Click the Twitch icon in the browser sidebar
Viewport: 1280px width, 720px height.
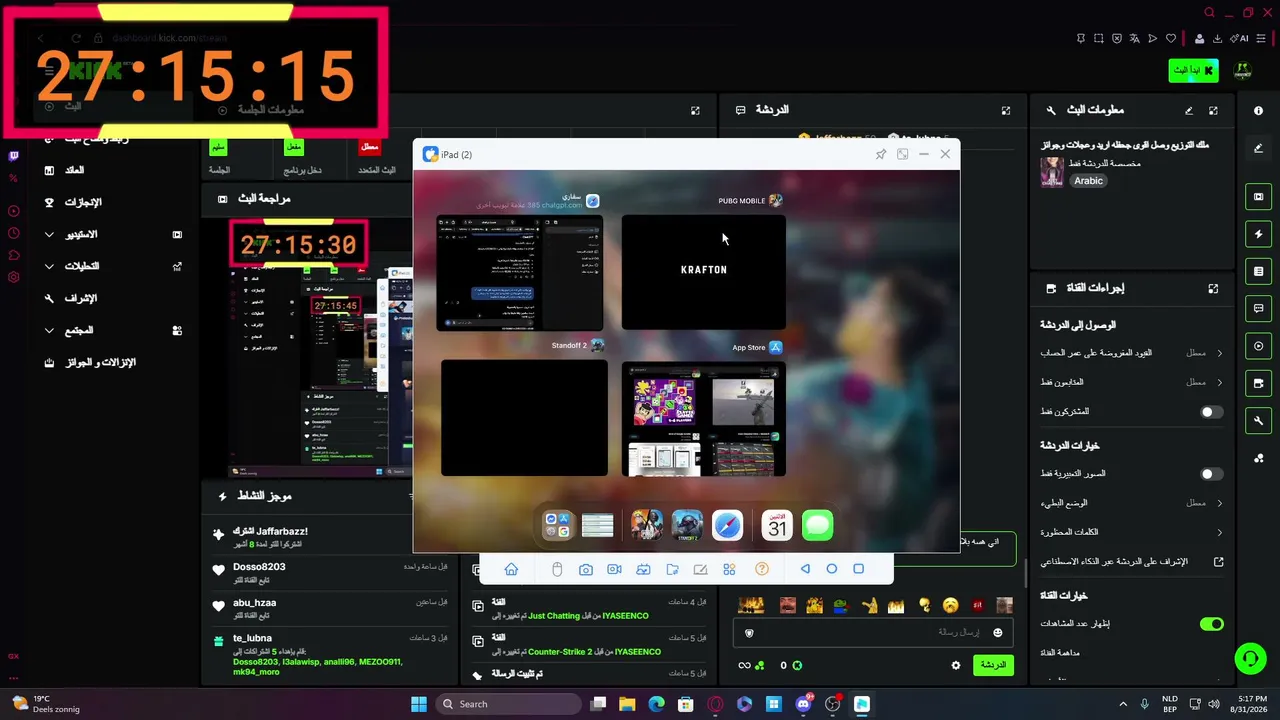click(x=13, y=156)
